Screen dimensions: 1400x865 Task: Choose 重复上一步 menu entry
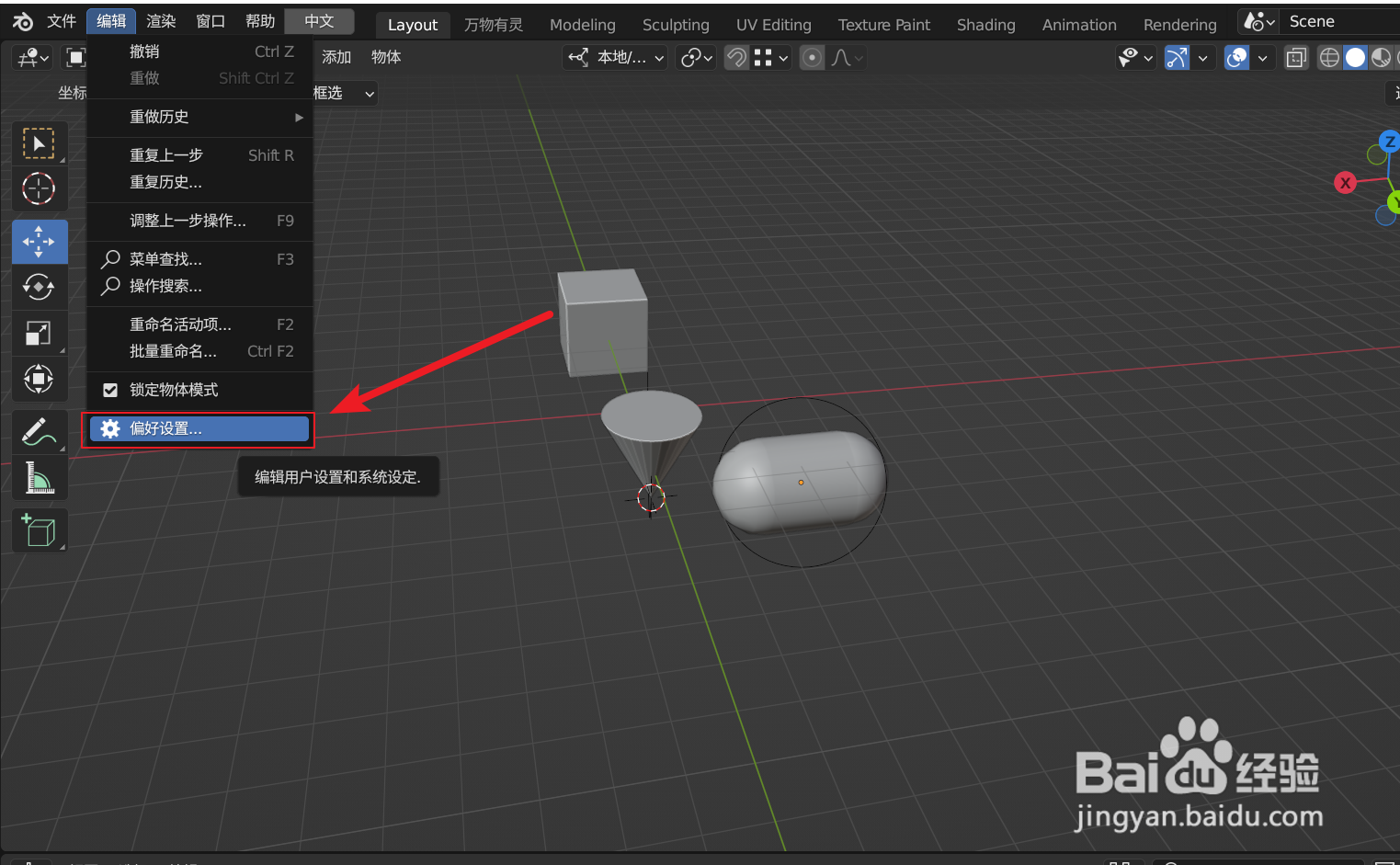point(200,155)
